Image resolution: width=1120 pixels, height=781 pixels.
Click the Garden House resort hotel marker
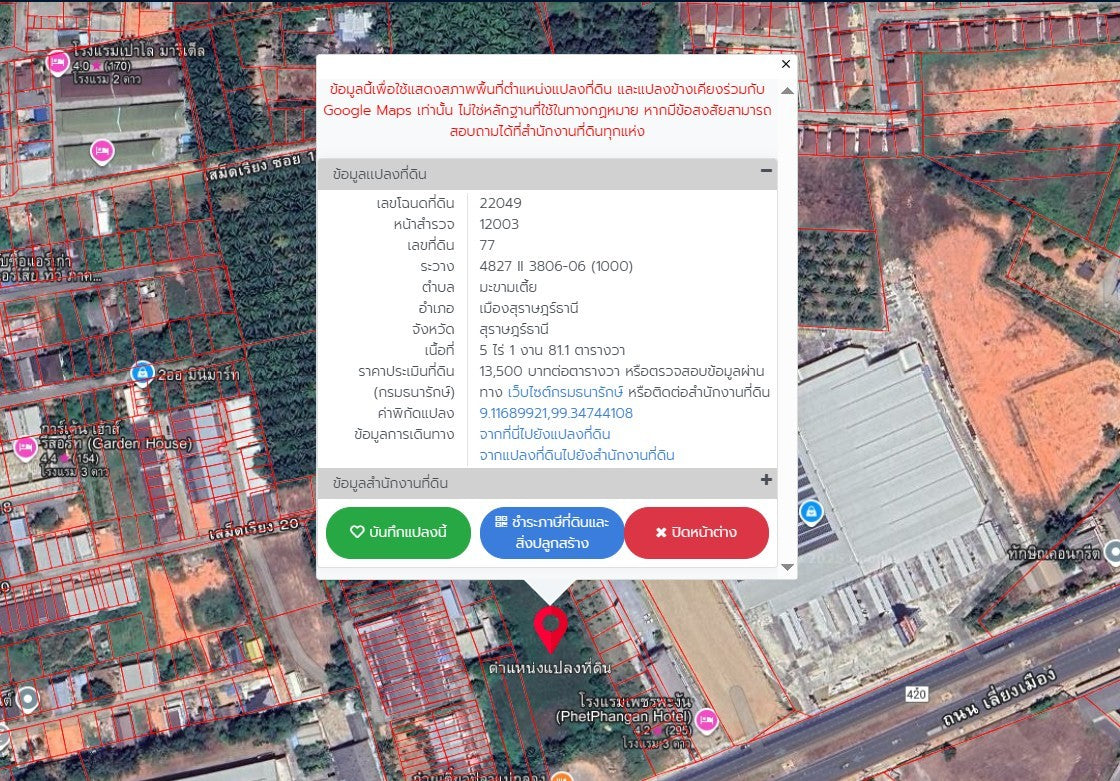click(25, 447)
